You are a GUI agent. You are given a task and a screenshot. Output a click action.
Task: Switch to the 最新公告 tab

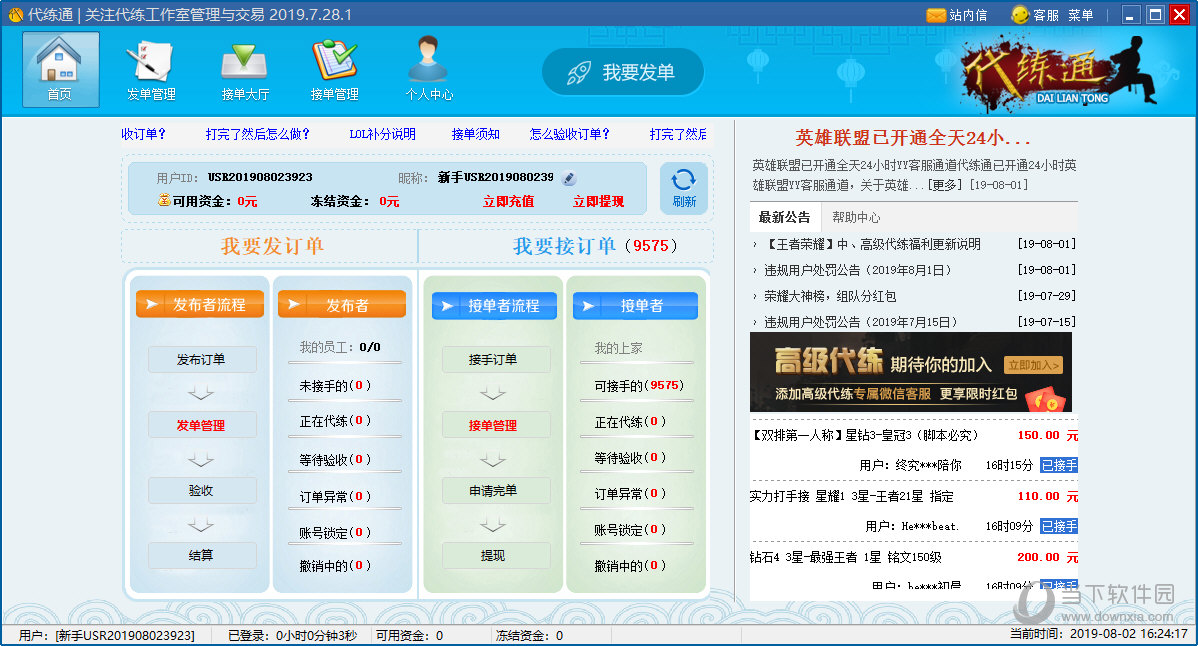[x=785, y=217]
